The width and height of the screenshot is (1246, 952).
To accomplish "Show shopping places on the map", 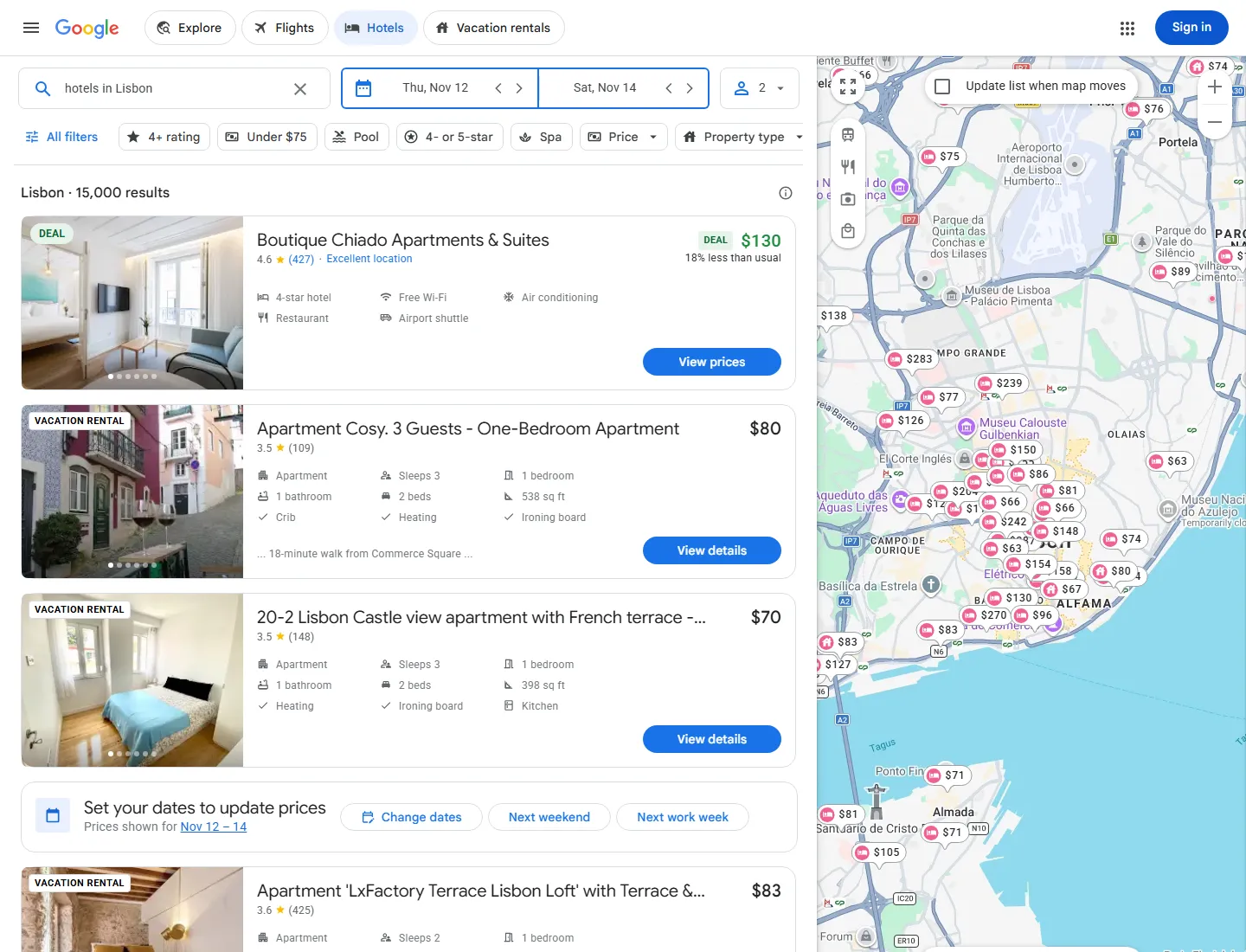I will pyautogui.click(x=848, y=231).
